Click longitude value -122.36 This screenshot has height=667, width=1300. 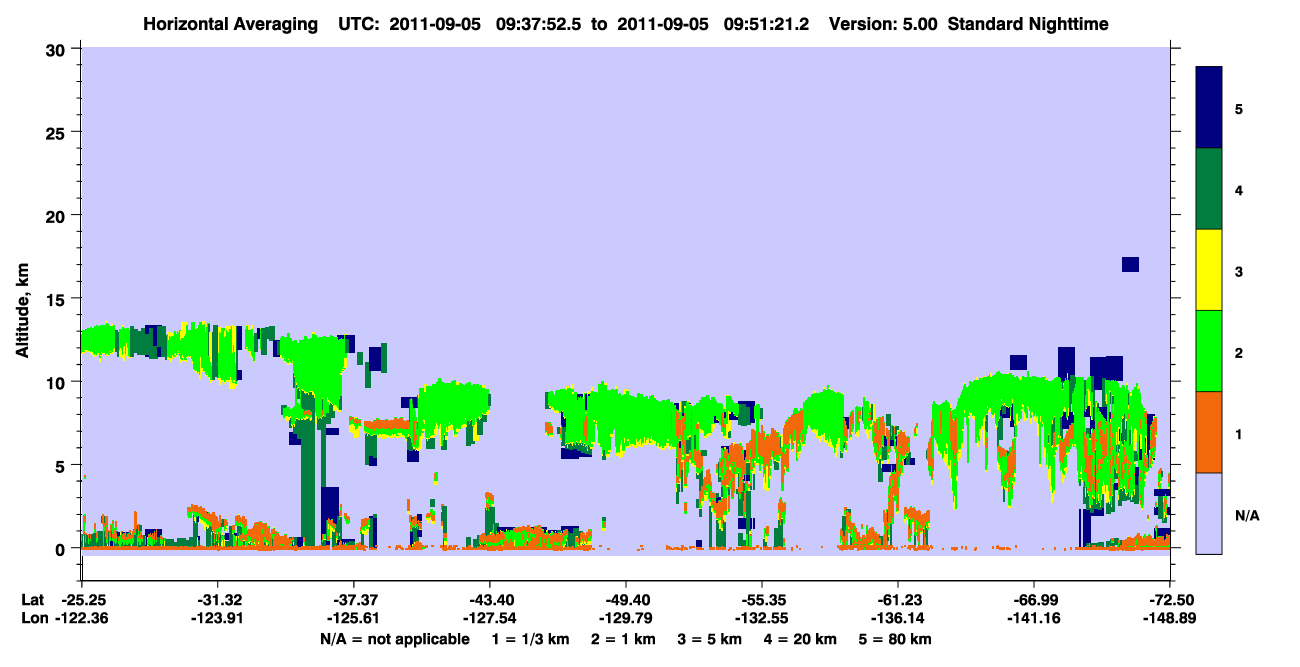pyautogui.click(x=81, y=618)
